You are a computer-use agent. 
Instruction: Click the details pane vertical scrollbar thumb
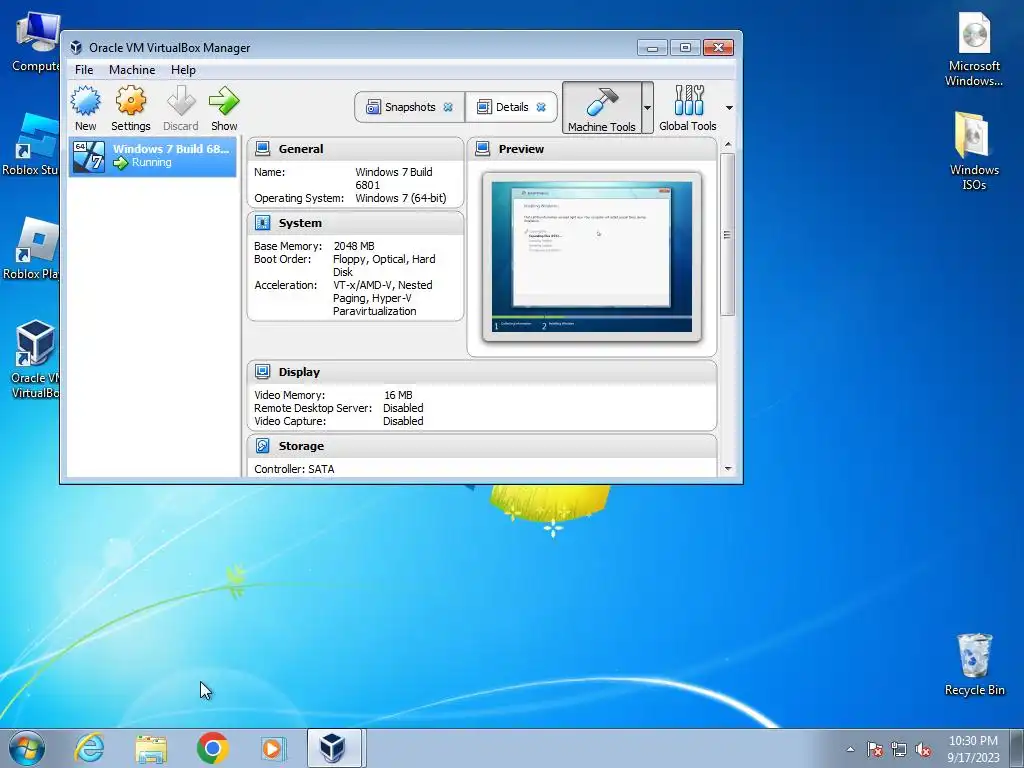pos(728,234)
